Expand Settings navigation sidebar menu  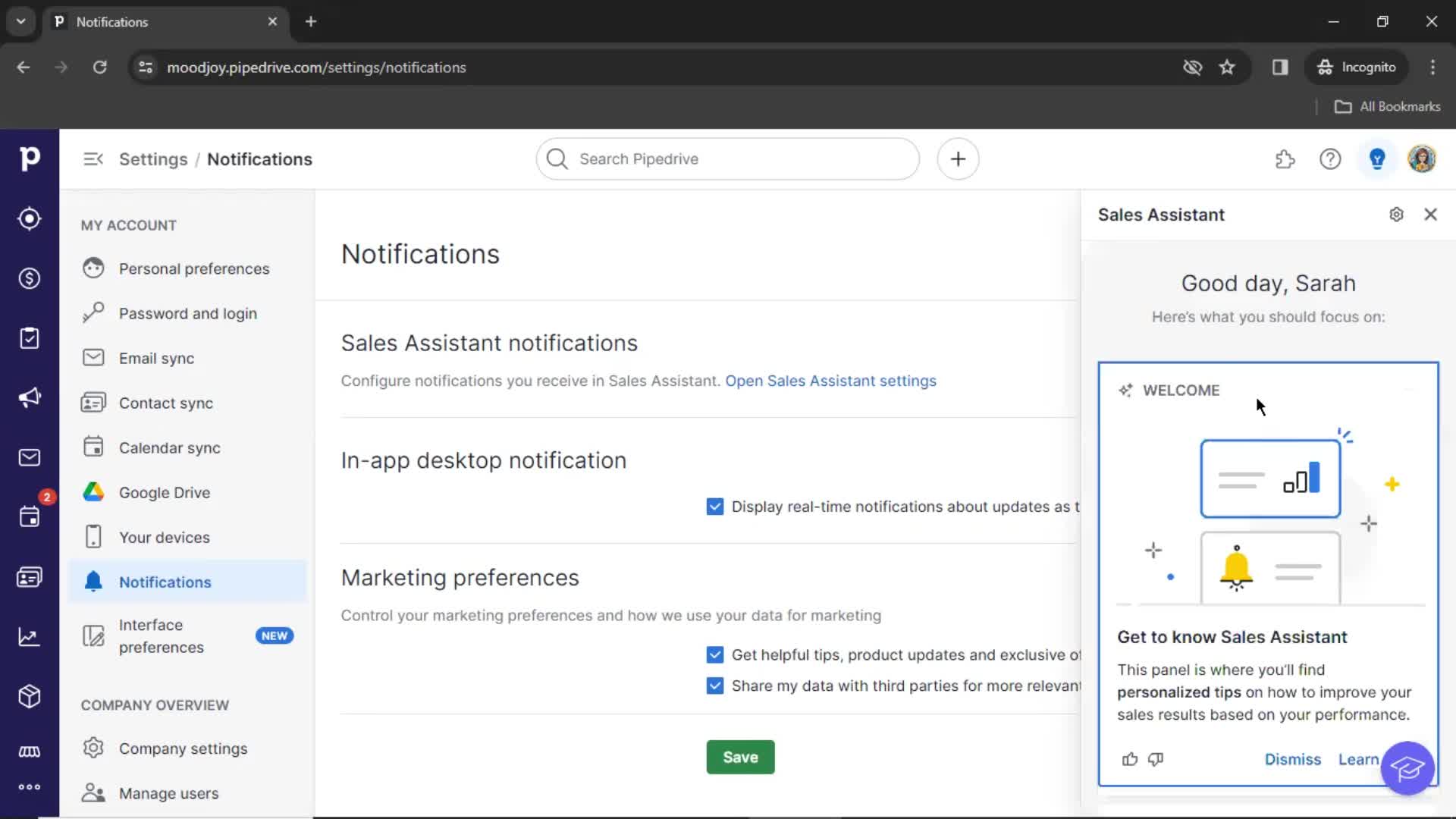[x=93, y=159]
